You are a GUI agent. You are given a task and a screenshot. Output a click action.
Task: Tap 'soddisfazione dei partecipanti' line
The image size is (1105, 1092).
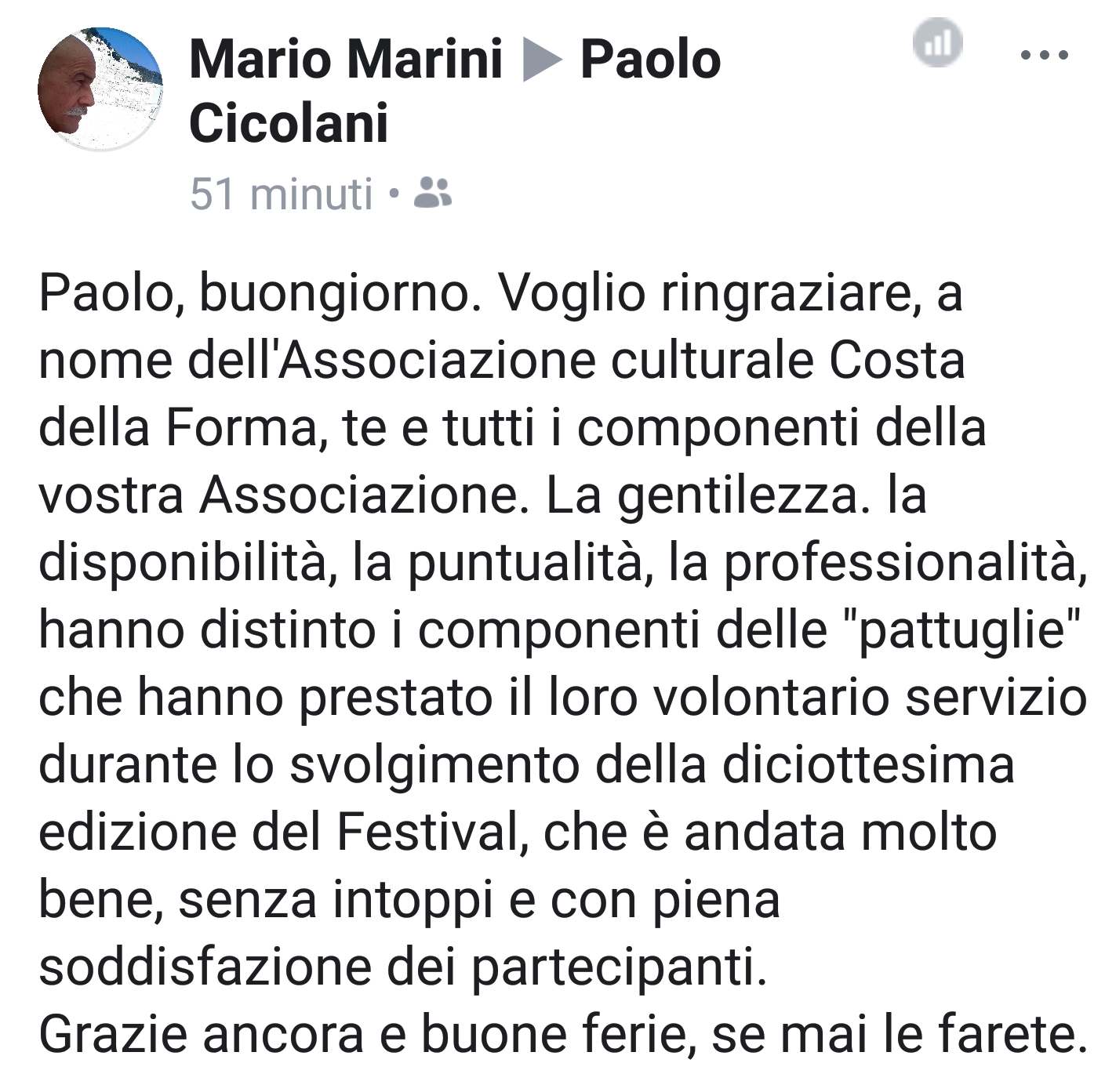point(402,967)
